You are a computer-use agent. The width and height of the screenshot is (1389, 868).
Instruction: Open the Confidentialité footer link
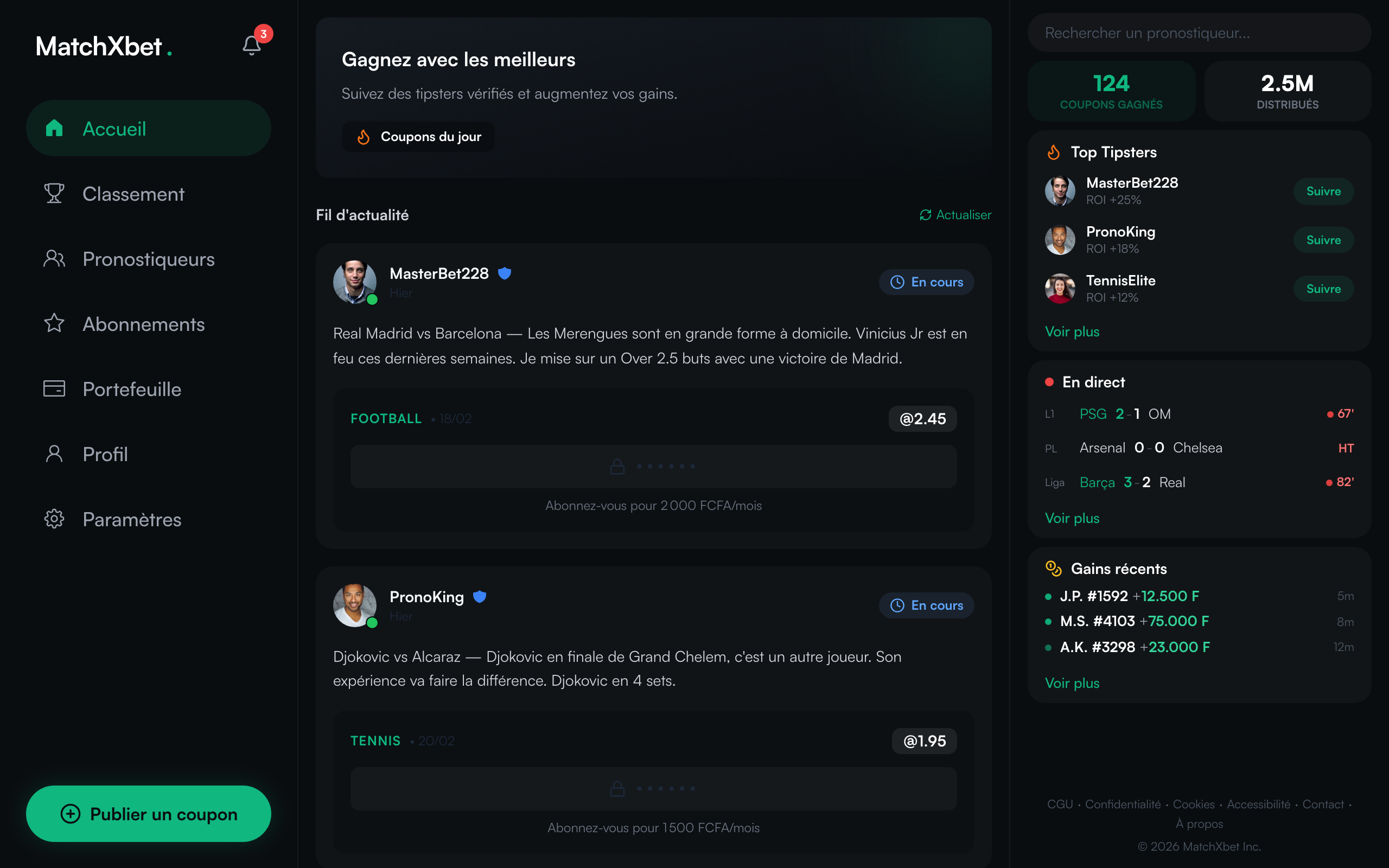coord(1122,803)
